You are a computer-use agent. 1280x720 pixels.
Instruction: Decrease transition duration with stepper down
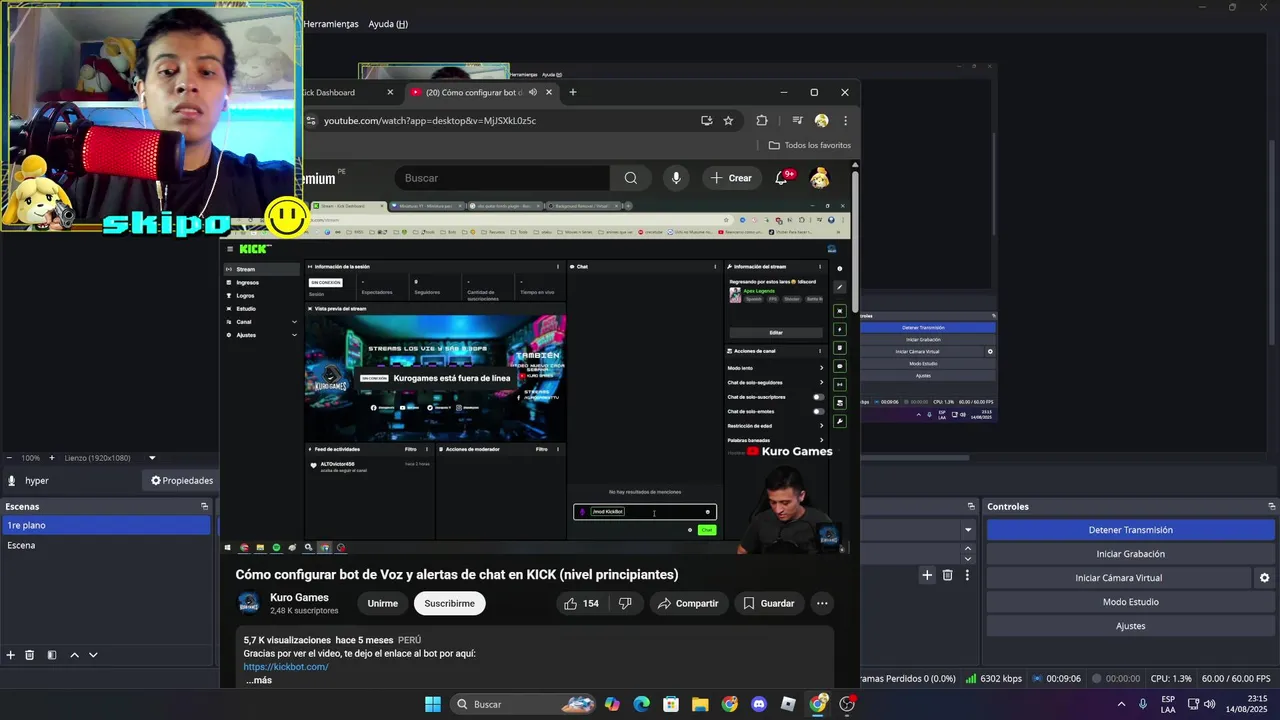pyautogui.click(x=967, y=558)
